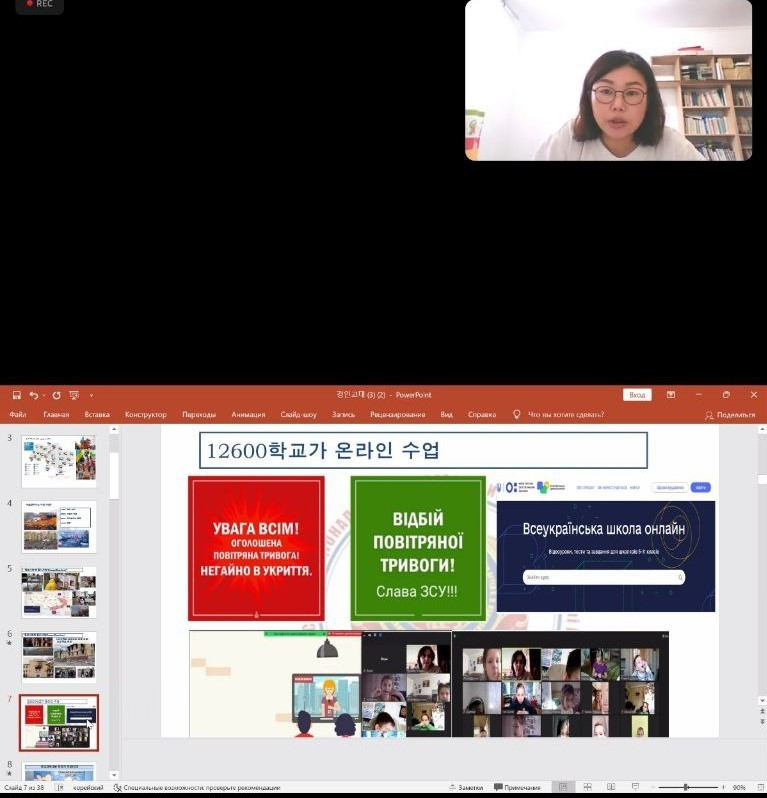This screenshot has height=798, width=767.
Task: Click the Поделиться share button
Action: pos(730,415)
